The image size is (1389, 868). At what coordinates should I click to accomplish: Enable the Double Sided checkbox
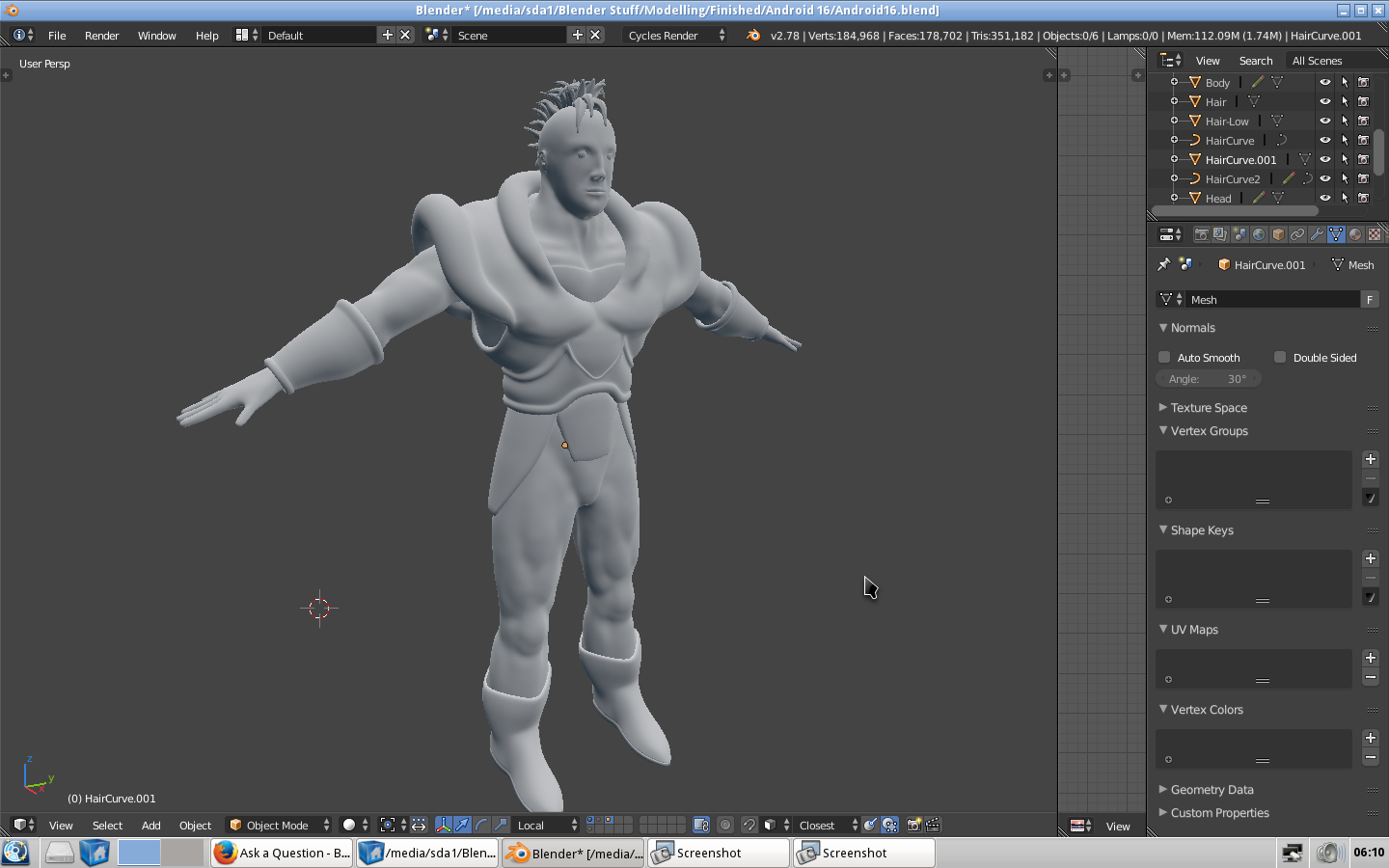click(x=1280, y=357)
